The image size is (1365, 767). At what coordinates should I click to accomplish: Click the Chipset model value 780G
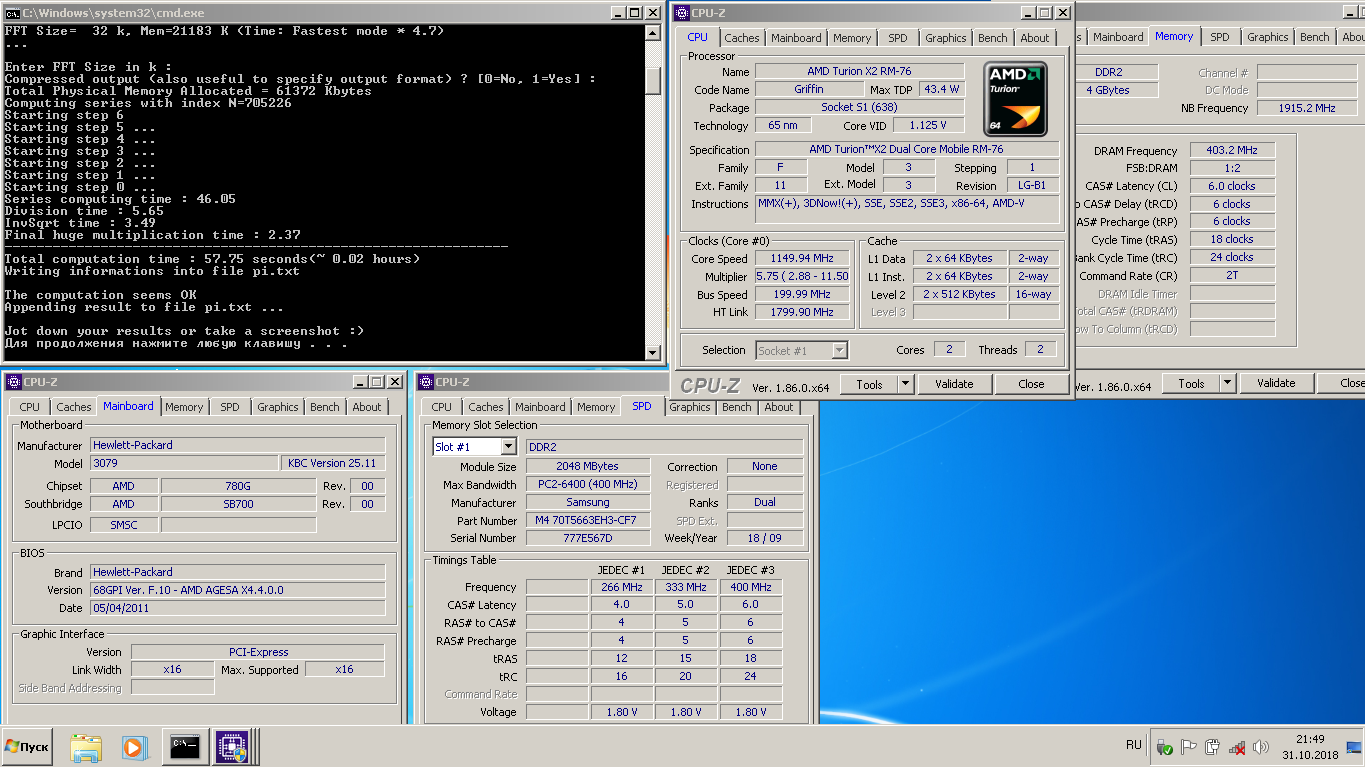237,486
